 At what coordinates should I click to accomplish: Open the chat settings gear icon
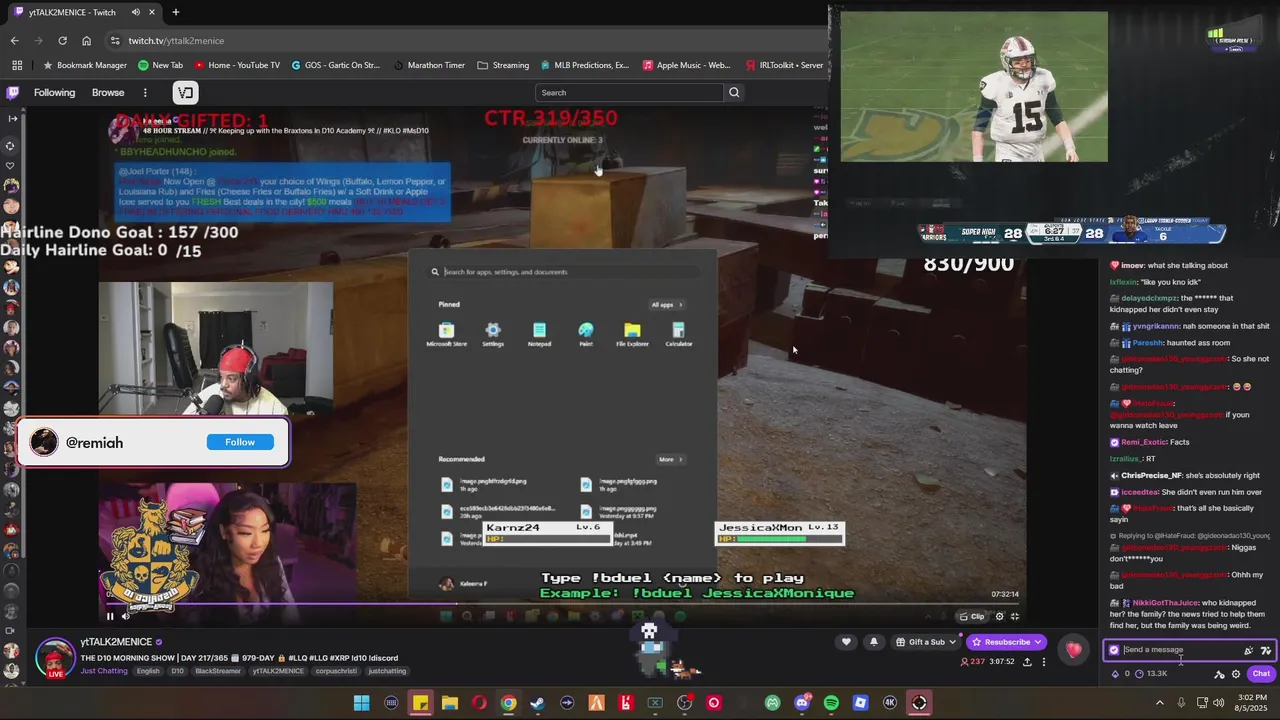click(x=1236, y=674)
